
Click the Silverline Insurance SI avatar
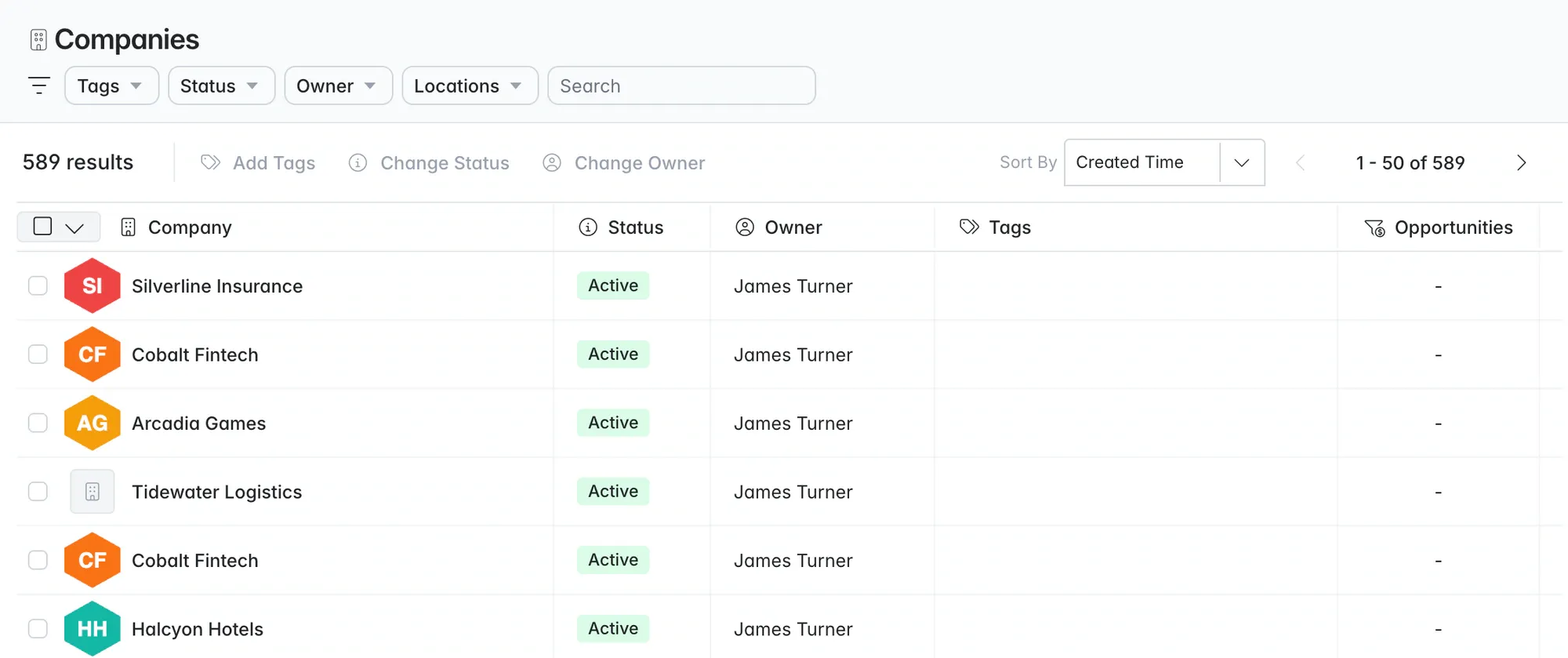93,285
